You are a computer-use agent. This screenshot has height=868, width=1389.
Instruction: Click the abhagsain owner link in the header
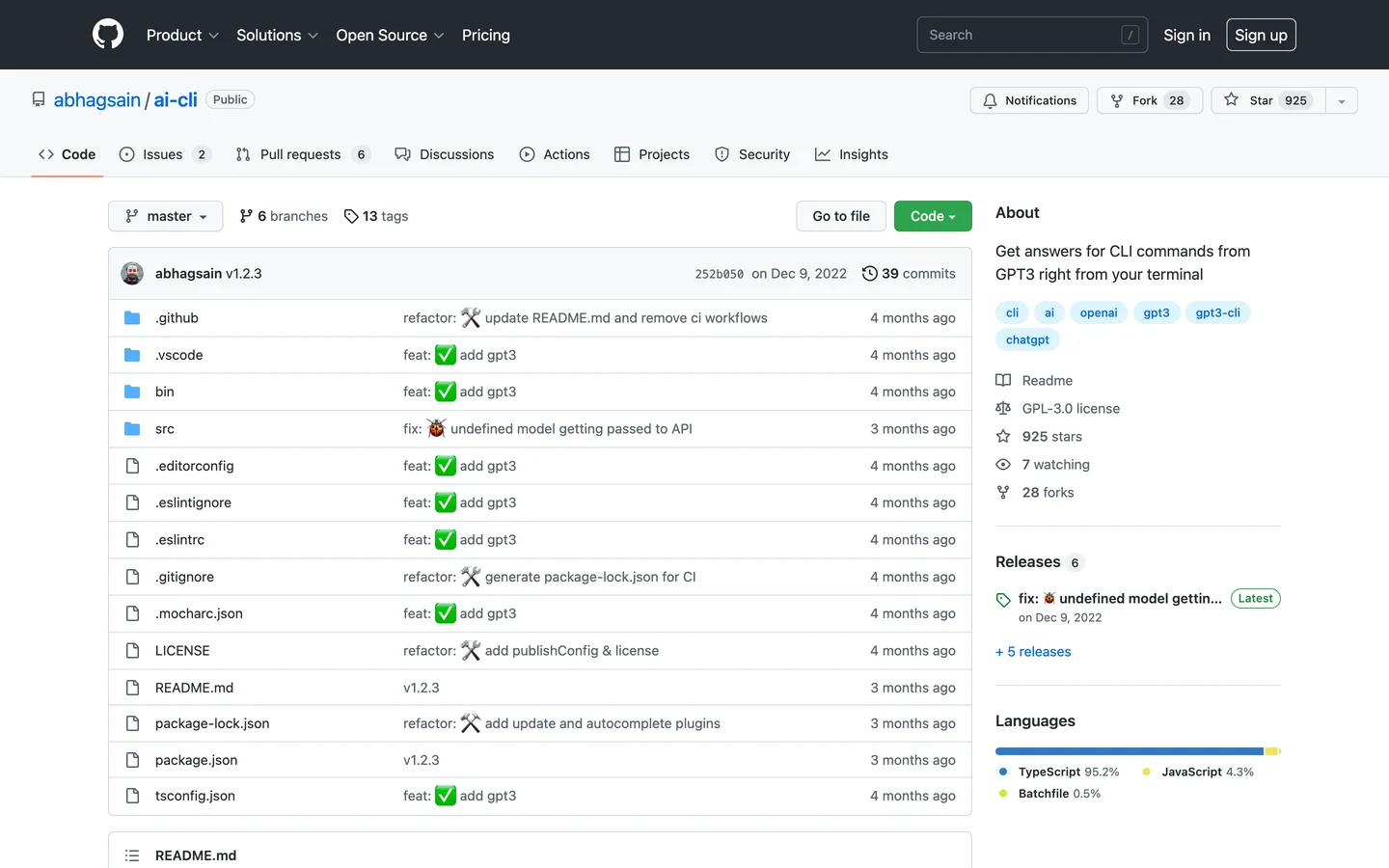pyautogui.click(x=97, y=99)
